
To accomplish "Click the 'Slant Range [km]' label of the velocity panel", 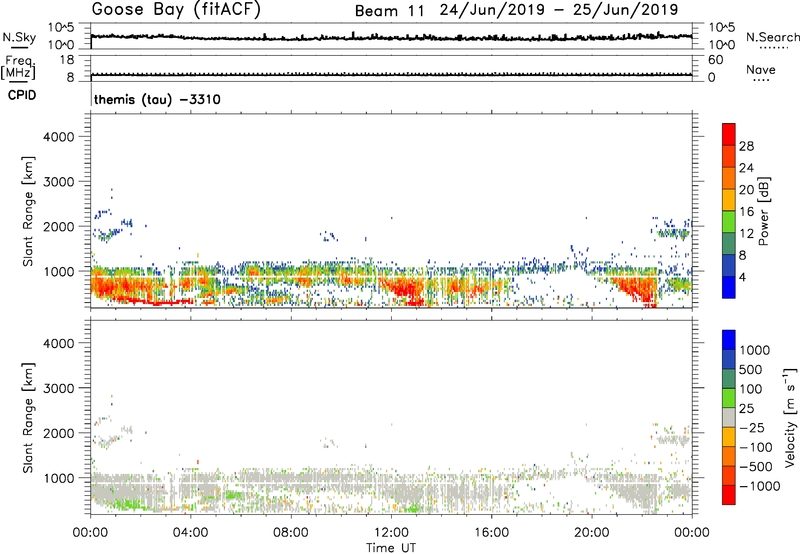I will [28, 418].
